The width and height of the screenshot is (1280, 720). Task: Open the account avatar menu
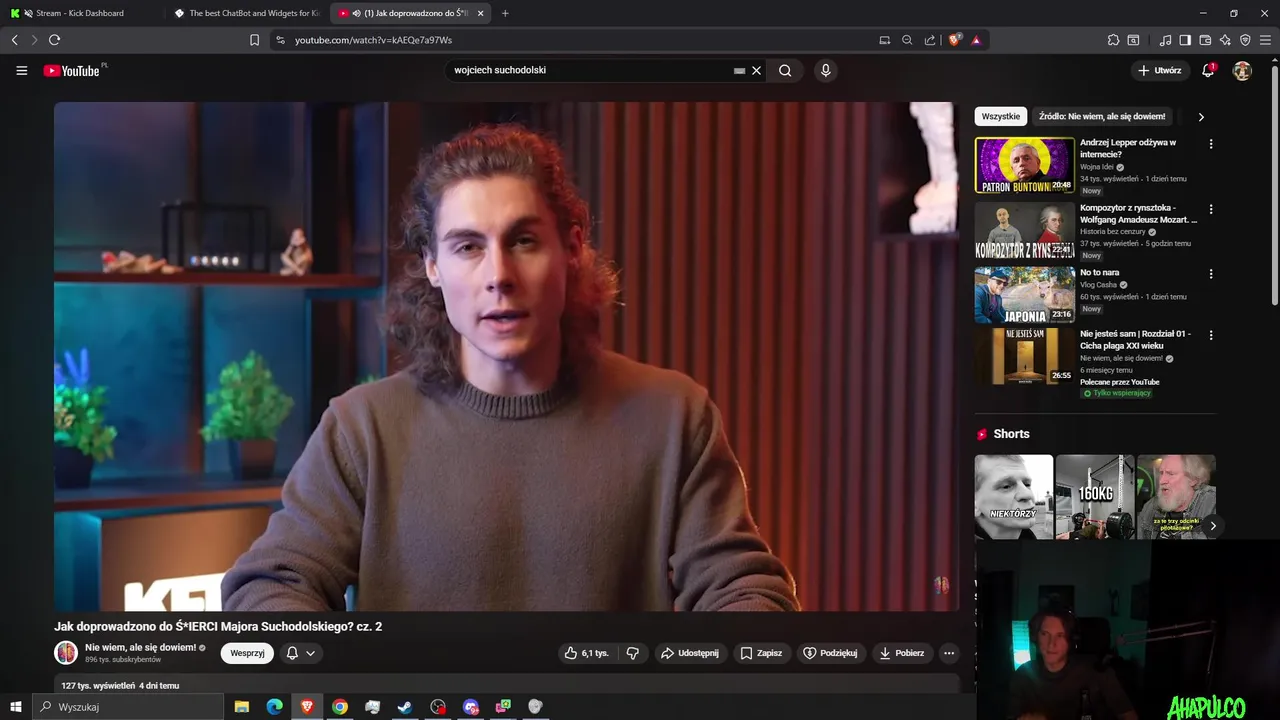pos(1242,71)
